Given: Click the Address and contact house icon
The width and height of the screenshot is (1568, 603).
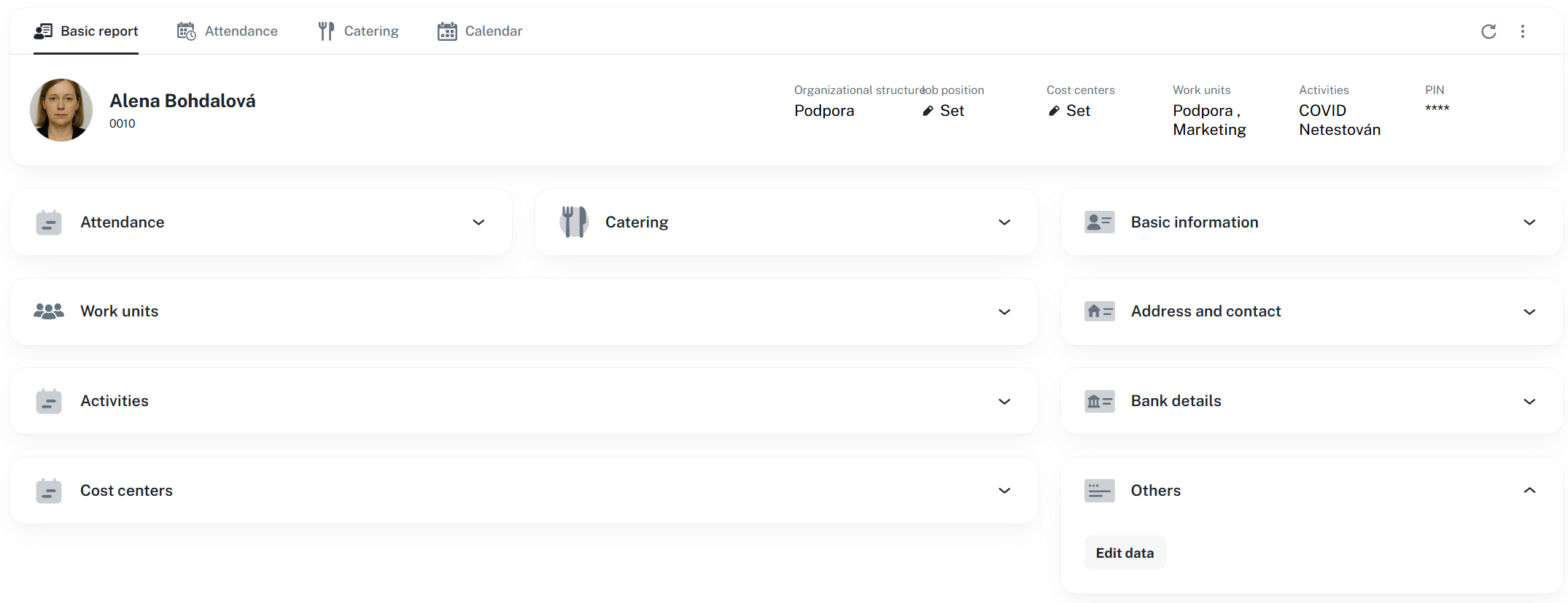Looking at the screenshot, I should 1099,311.
